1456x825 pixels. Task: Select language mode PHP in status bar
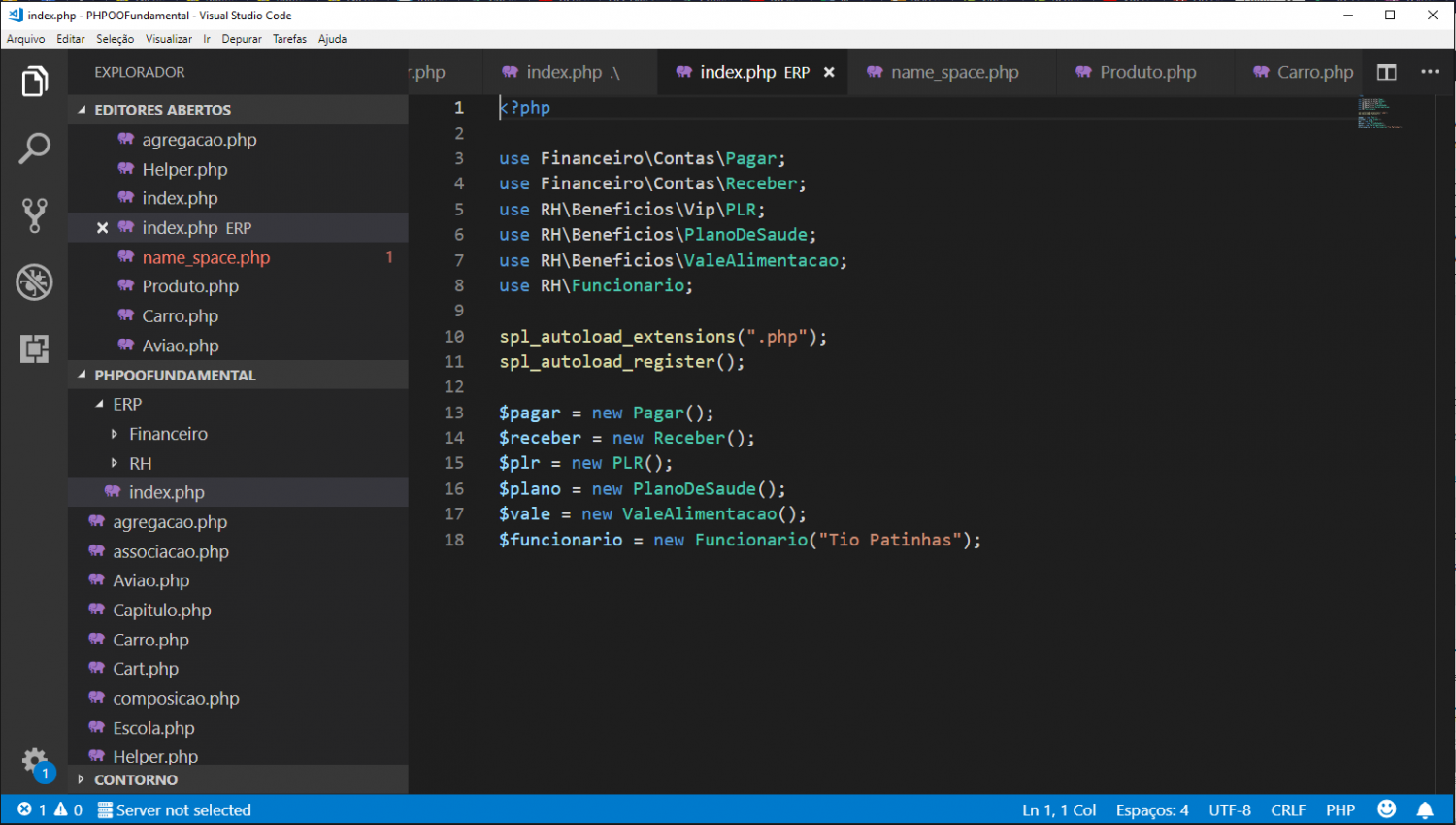coord(1340,809)
